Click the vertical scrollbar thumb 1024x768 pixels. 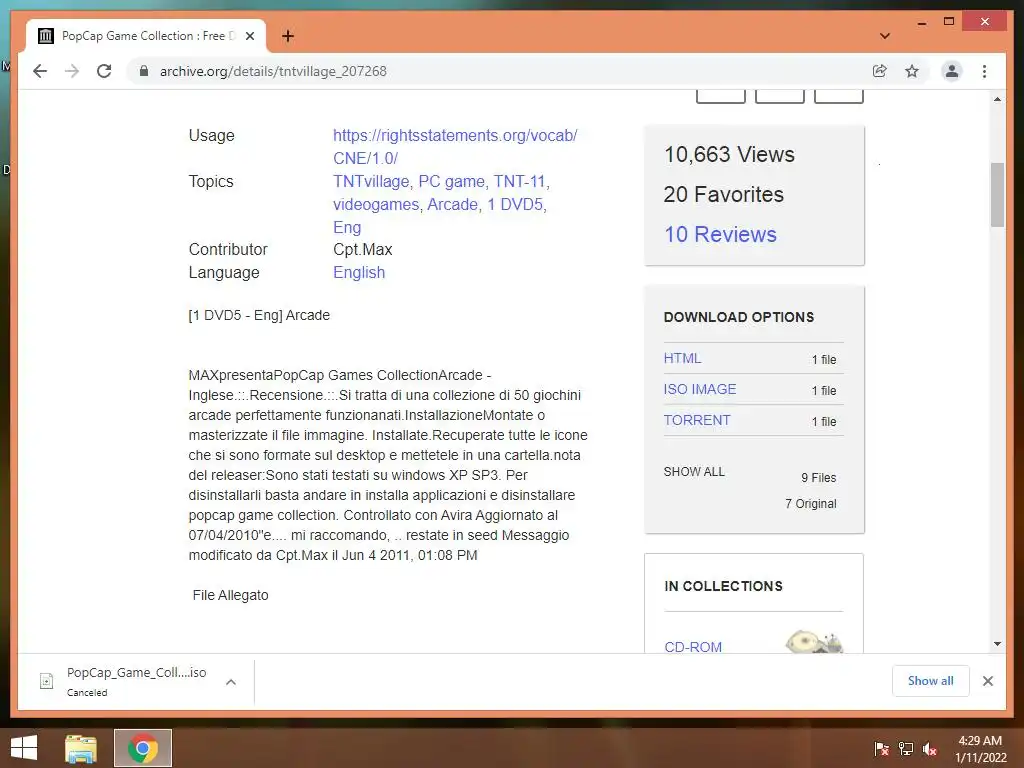coord(997,195)
